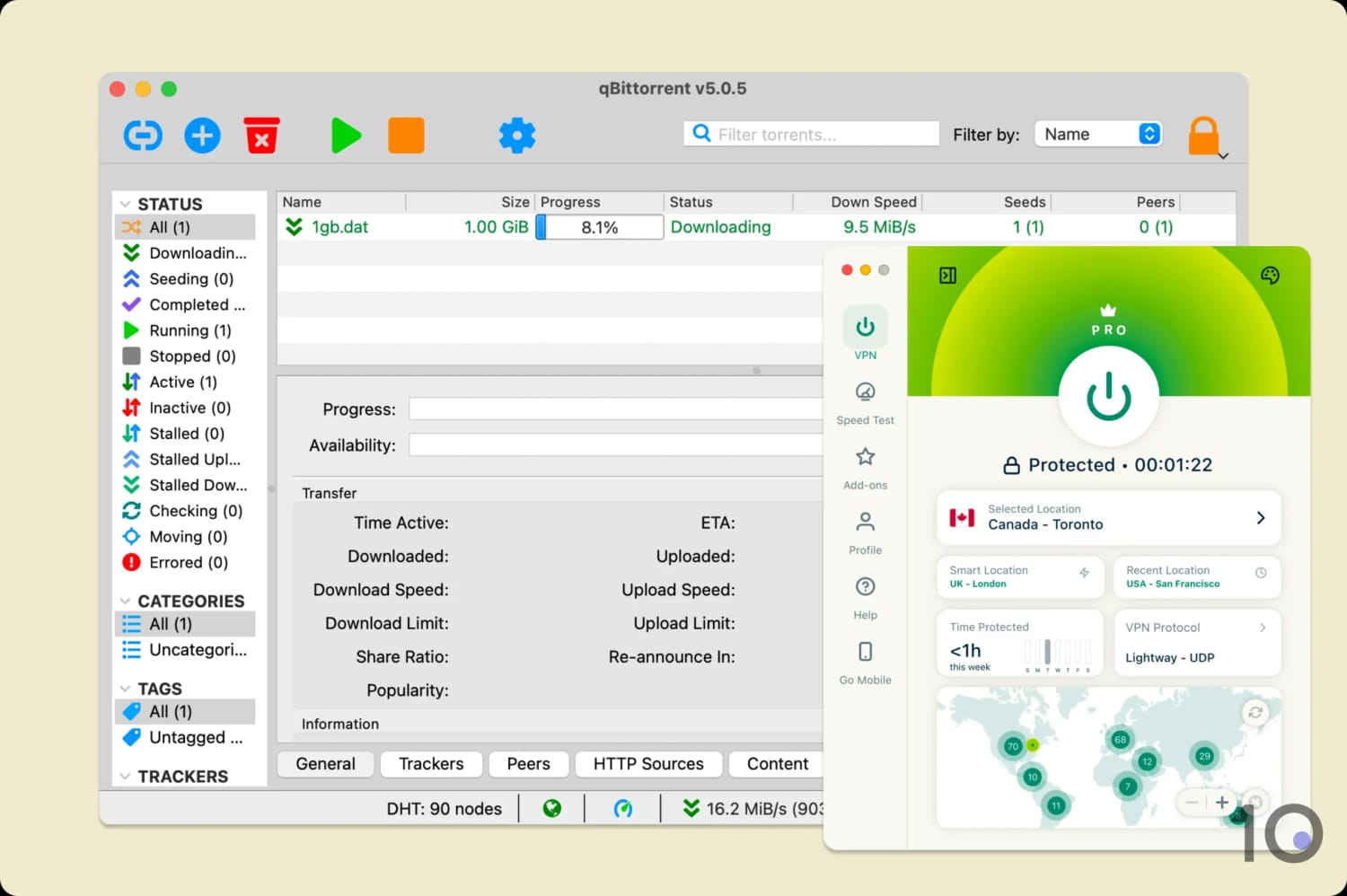Select Stopped (0) status filter
Screen dimensions: 1347x896
coord(185,356)
